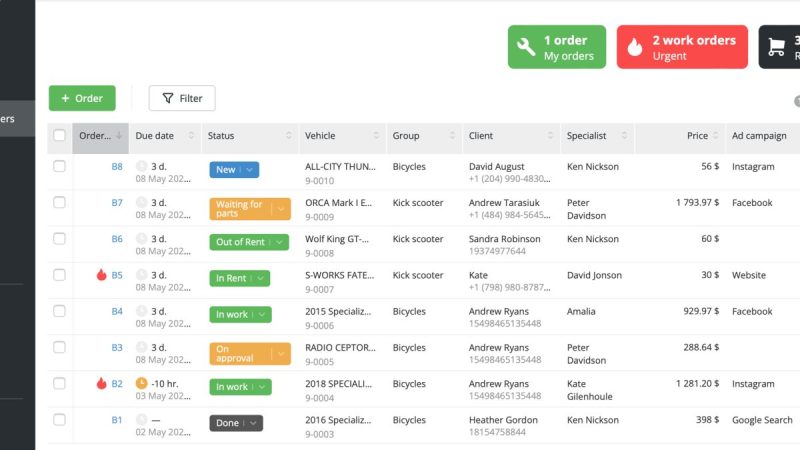Click client name Heather Gordon
Image resolution: width=800 pixels, height=450 pixels.
pos(503,420)
